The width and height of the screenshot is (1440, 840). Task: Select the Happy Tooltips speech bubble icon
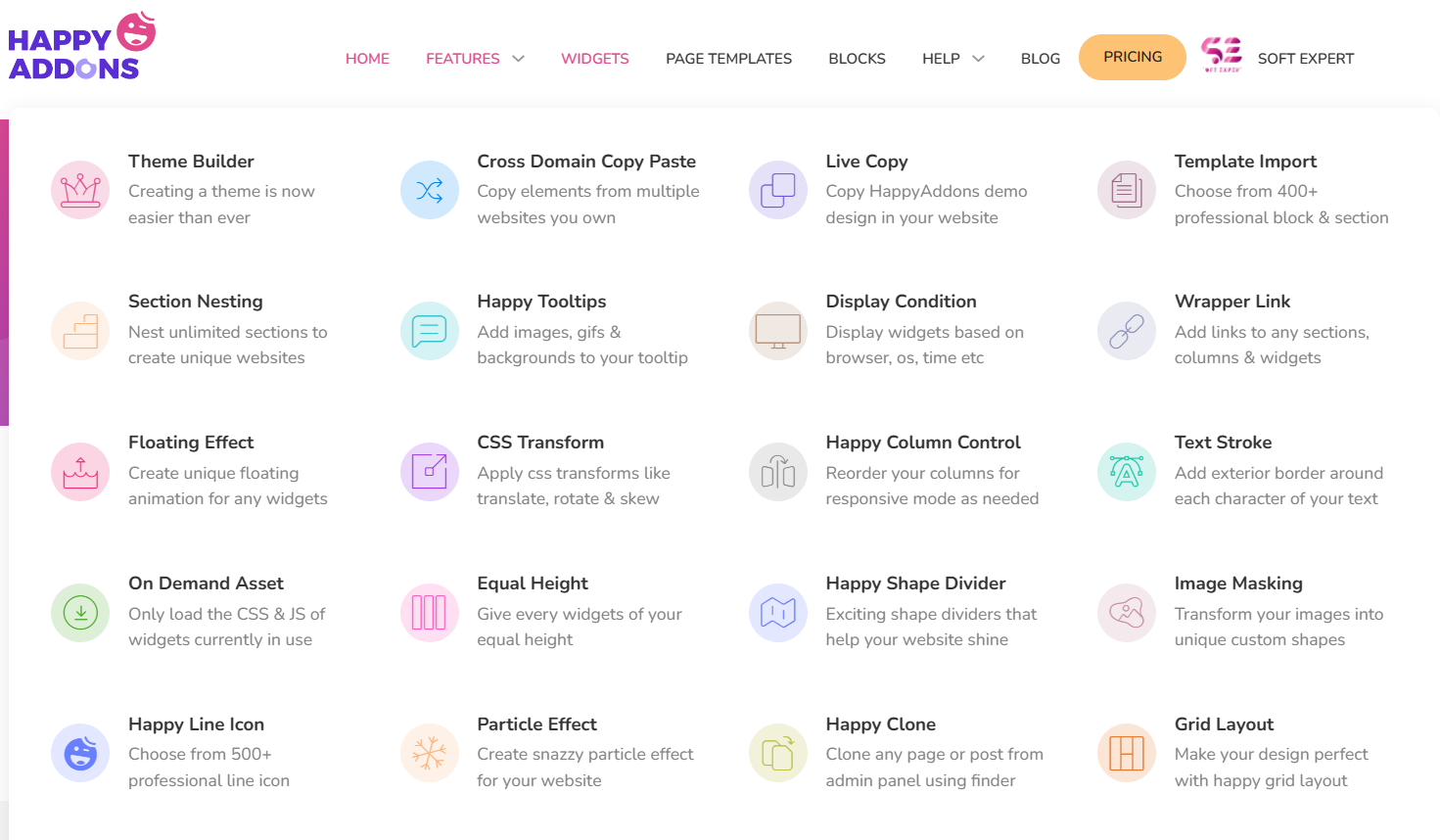tap(429, 331)
